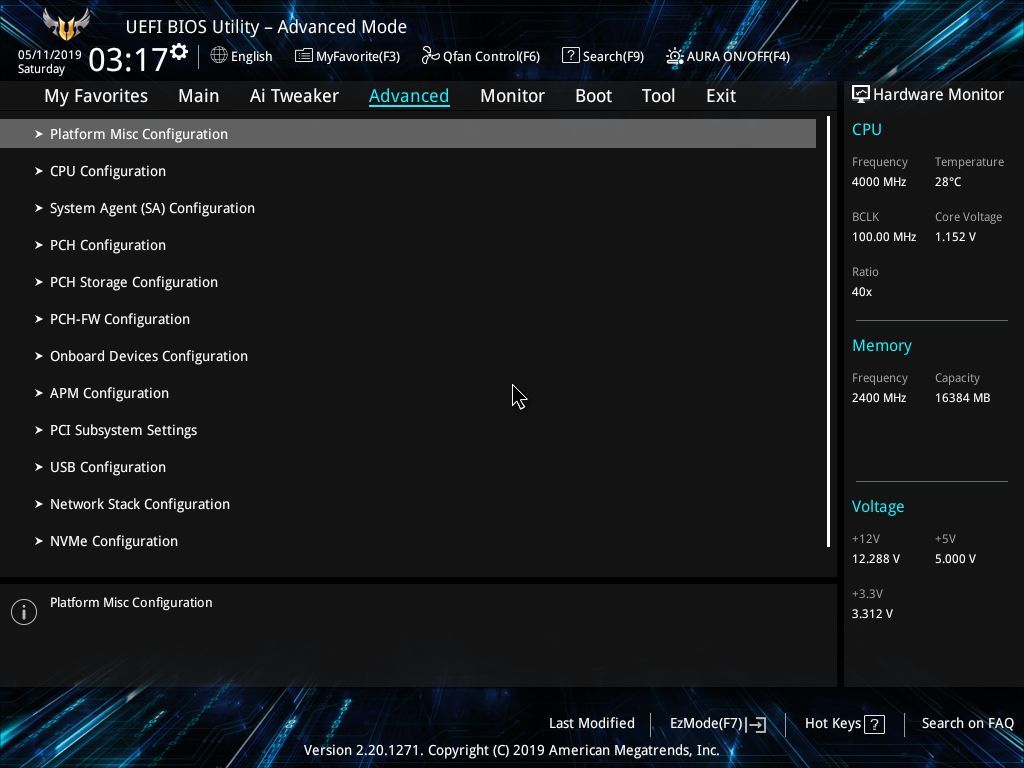Expand System Agent (SA) Configuration arrow
Image resolution: width=1024 pixels, height=768 pixels.
(39, 208)
